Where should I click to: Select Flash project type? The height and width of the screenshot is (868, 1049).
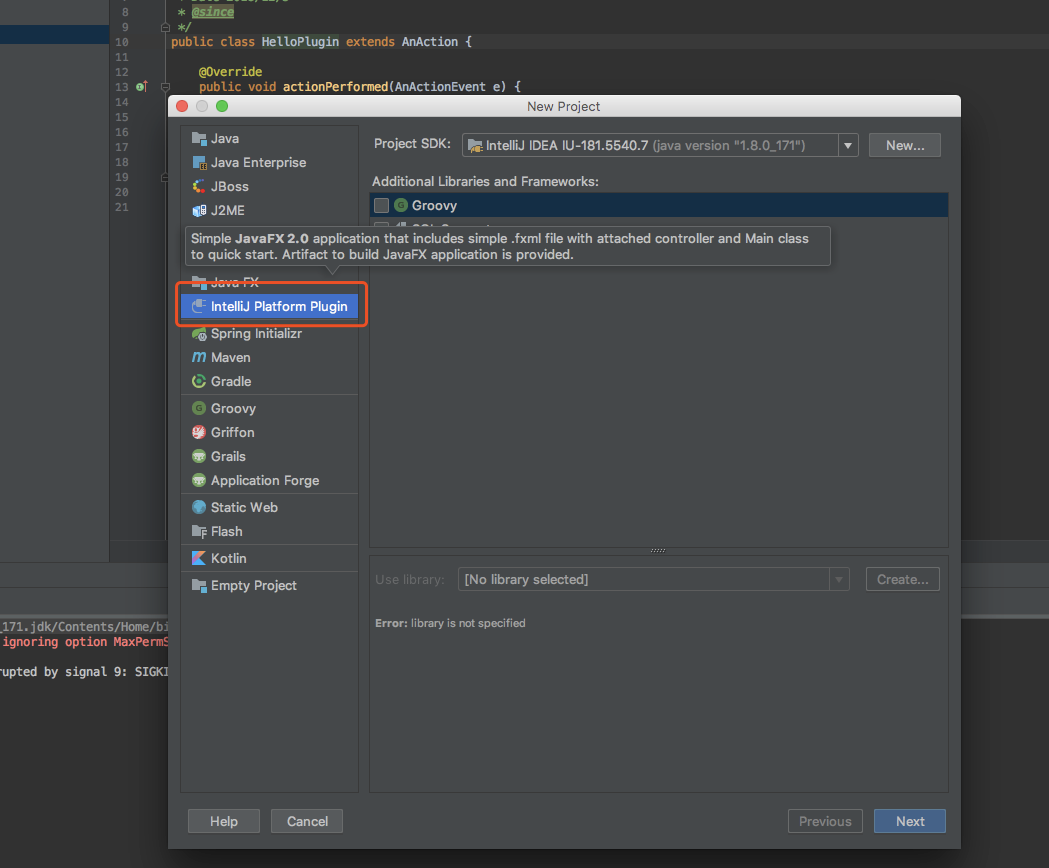(269, 531)
